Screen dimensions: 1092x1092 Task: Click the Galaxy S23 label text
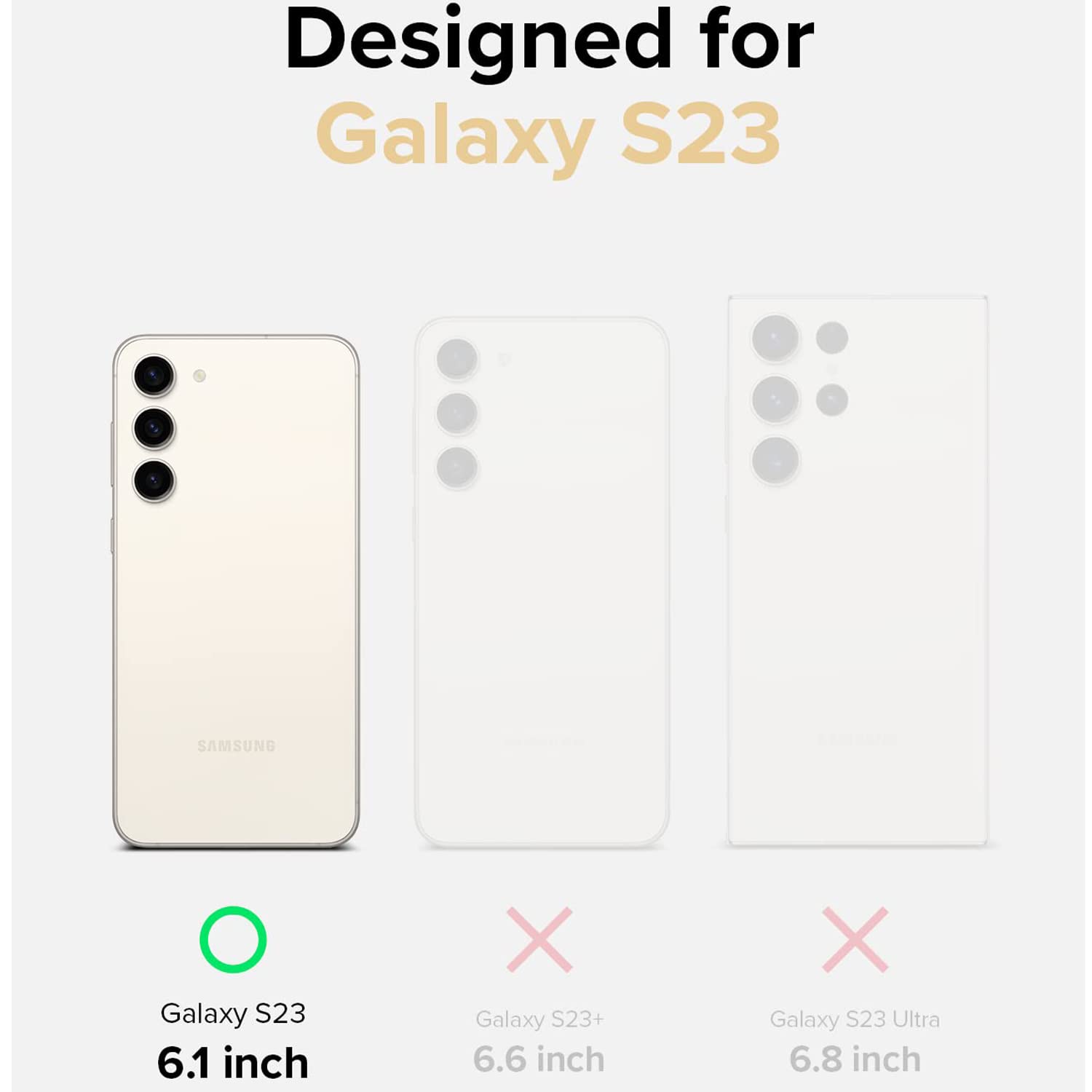233,1013
